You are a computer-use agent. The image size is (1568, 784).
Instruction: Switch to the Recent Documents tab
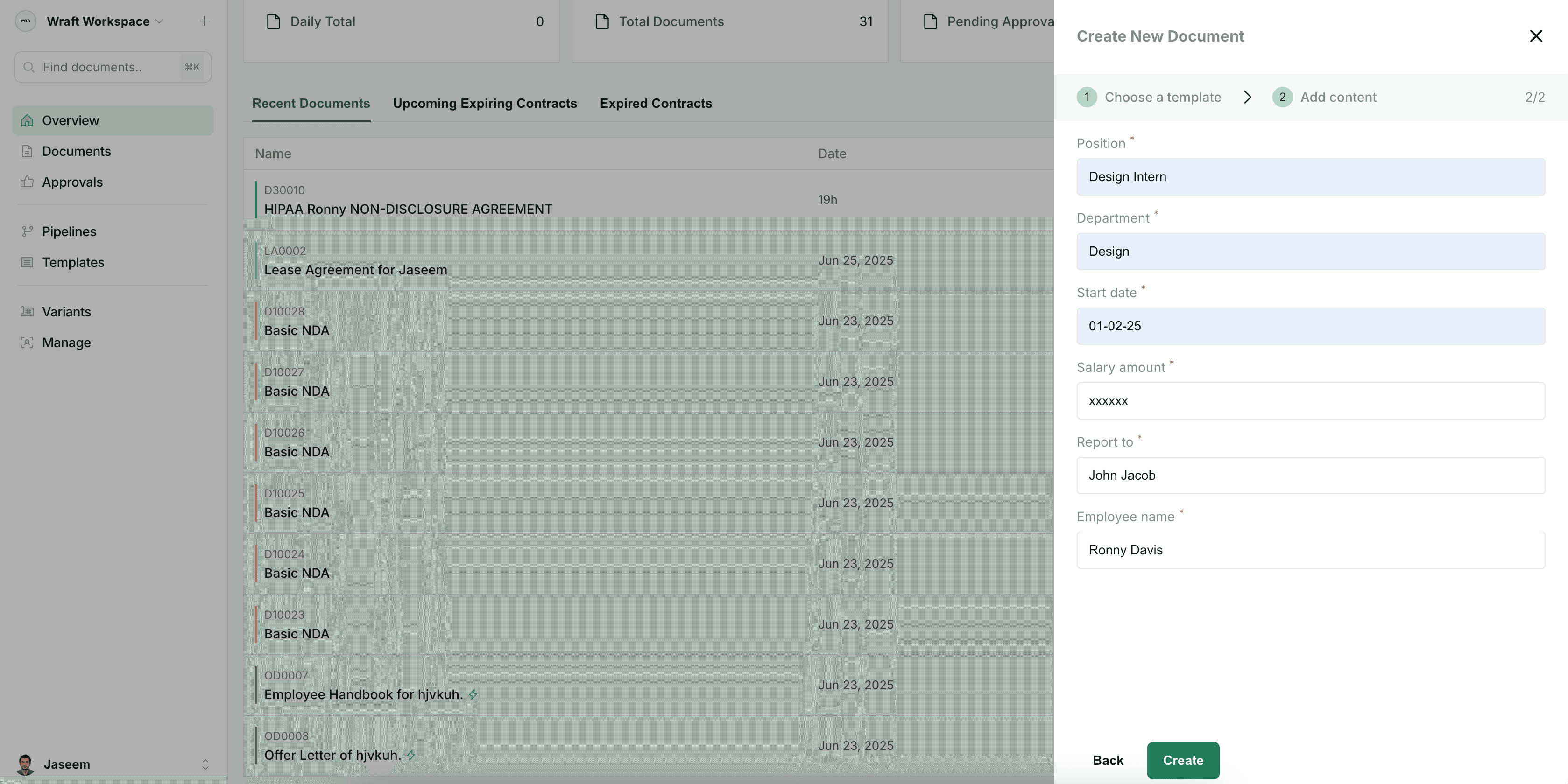[311, 104]
